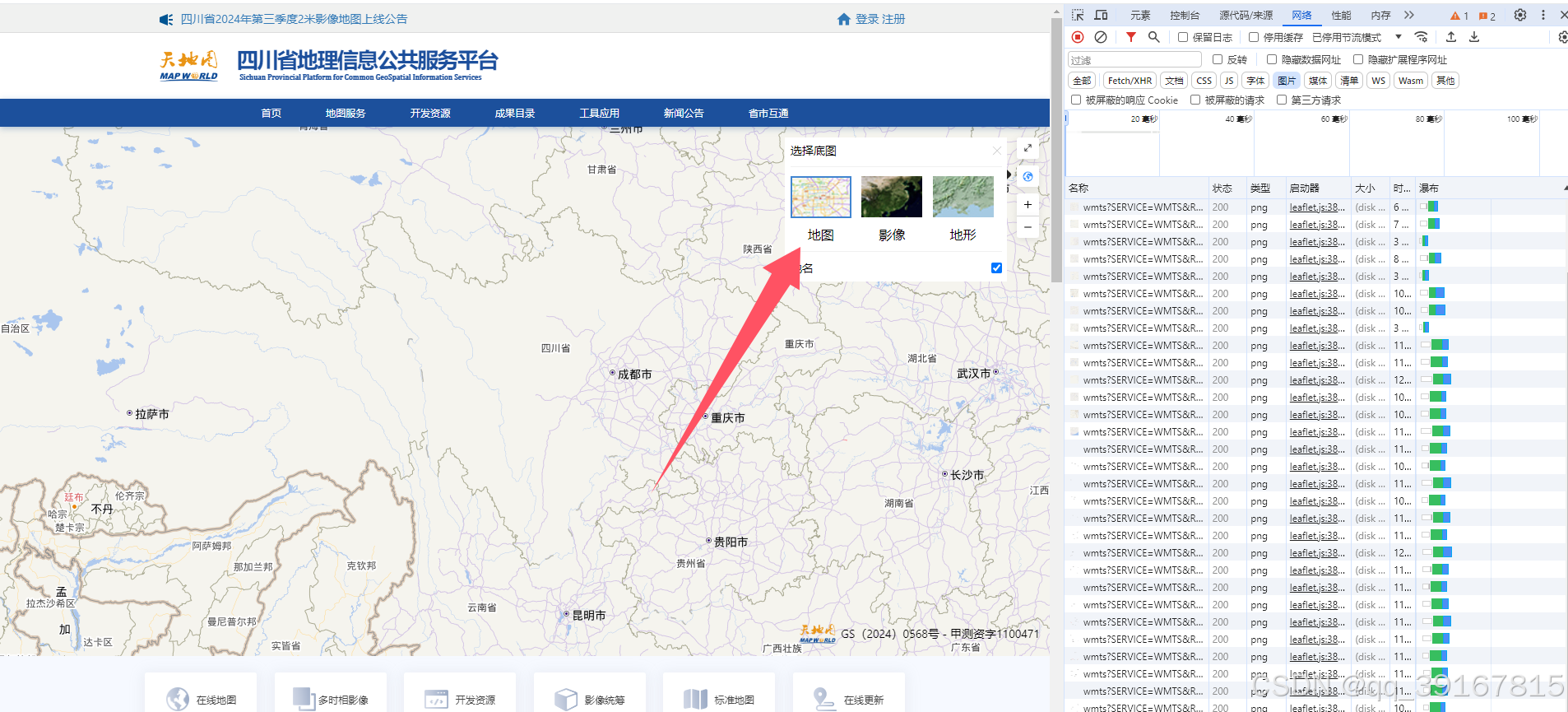Switch to the 性能 DevTools tab
This screenshot has height=712, width=1568.
[x=1342, y=16]
